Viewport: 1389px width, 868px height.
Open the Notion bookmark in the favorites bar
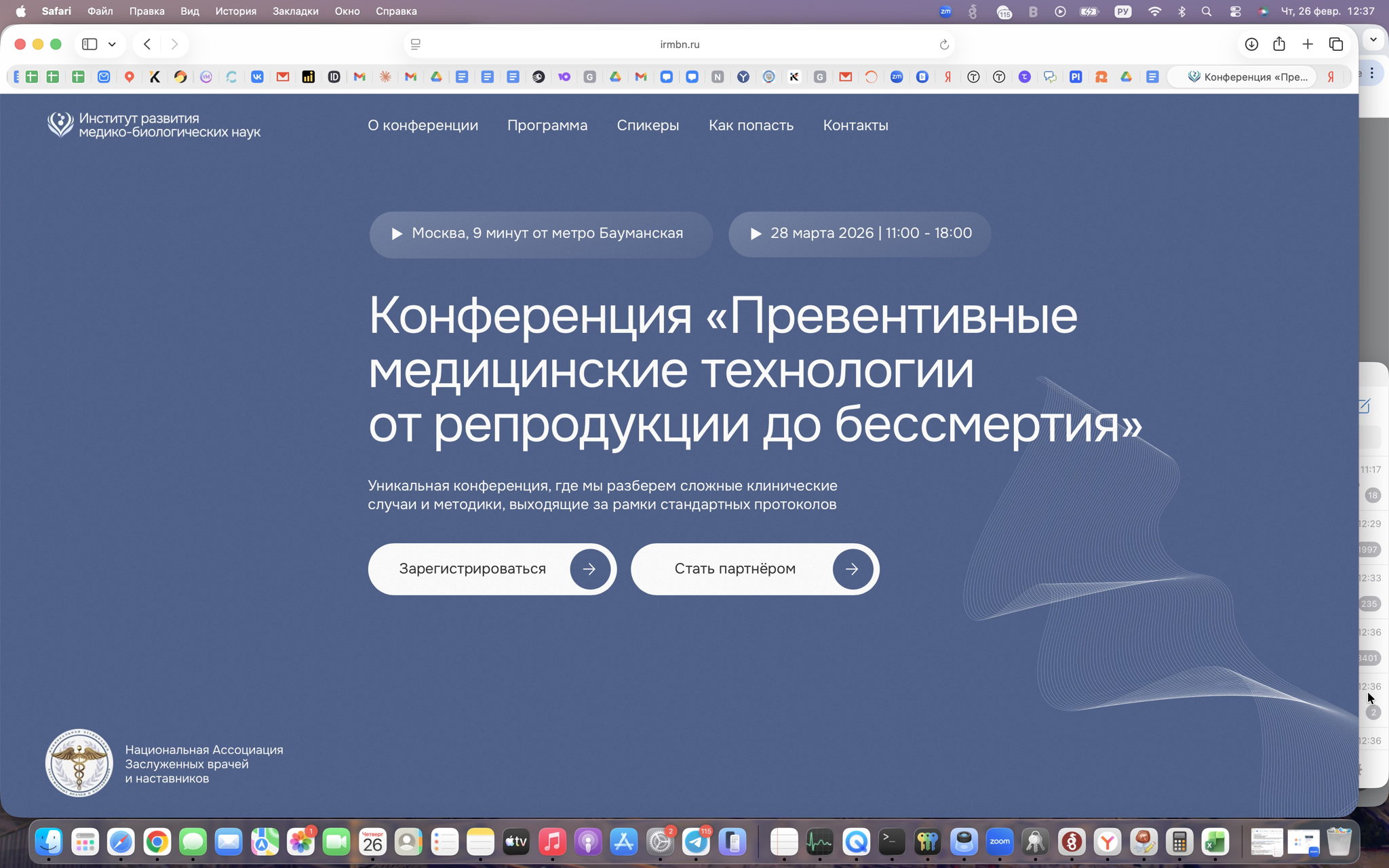click(x=716, y=77)
